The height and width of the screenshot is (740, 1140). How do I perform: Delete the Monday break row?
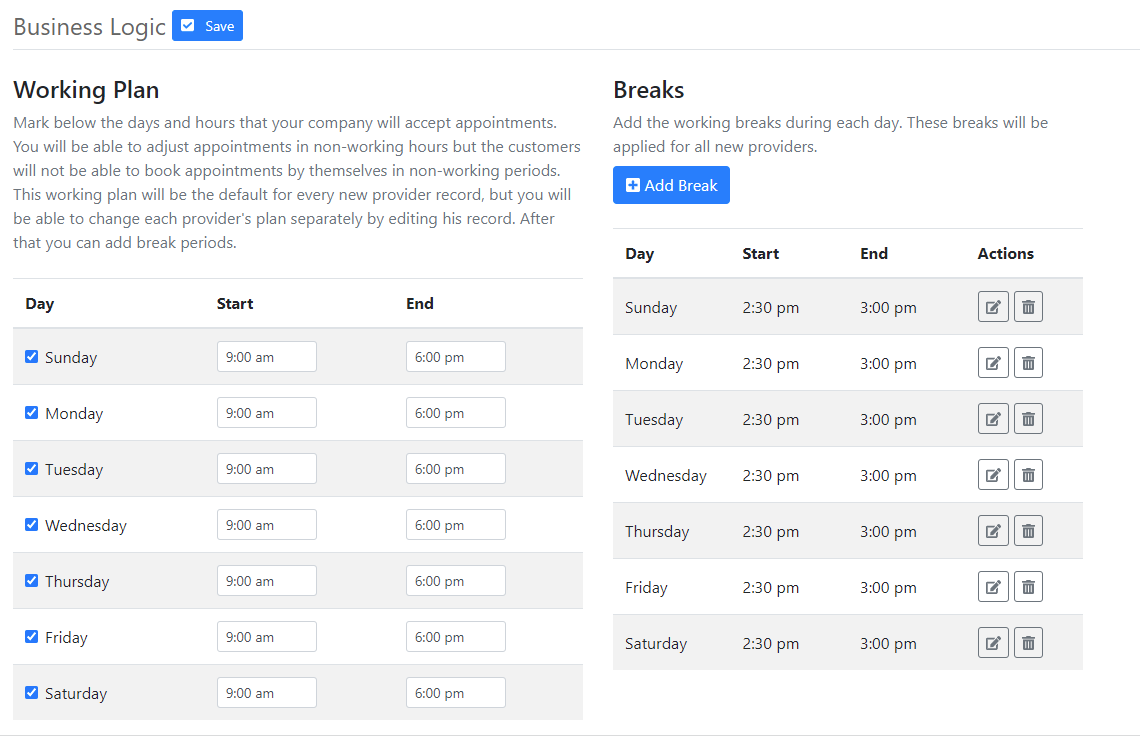(x=1028, y=363)
